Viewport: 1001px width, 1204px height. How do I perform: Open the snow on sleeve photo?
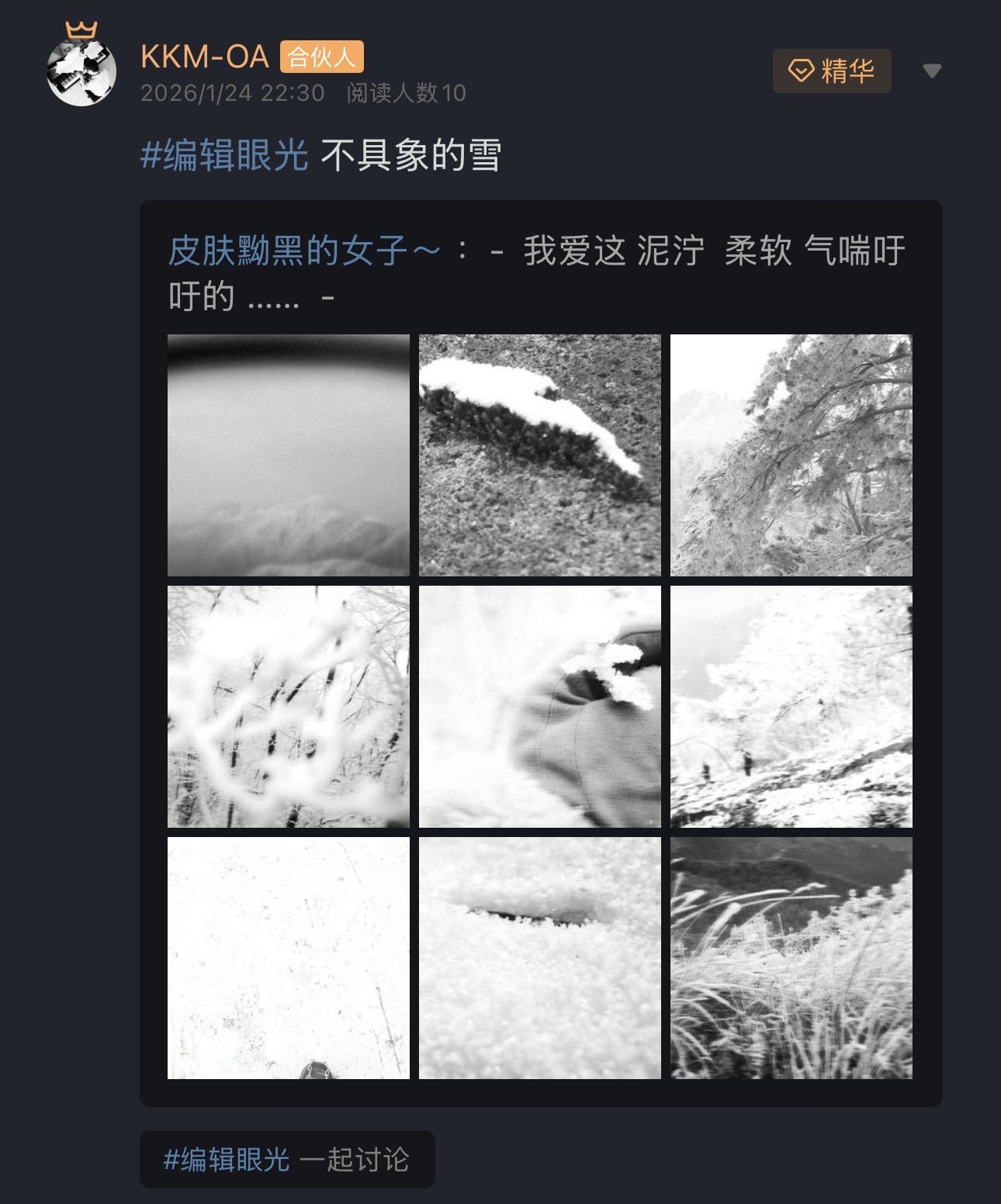[540, 707]
